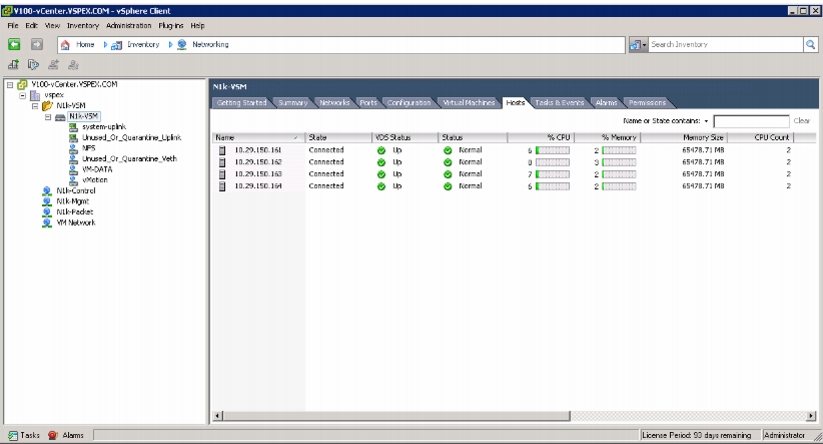
Task: Click the host icon for 10.29.150.161
Action: 222,150
